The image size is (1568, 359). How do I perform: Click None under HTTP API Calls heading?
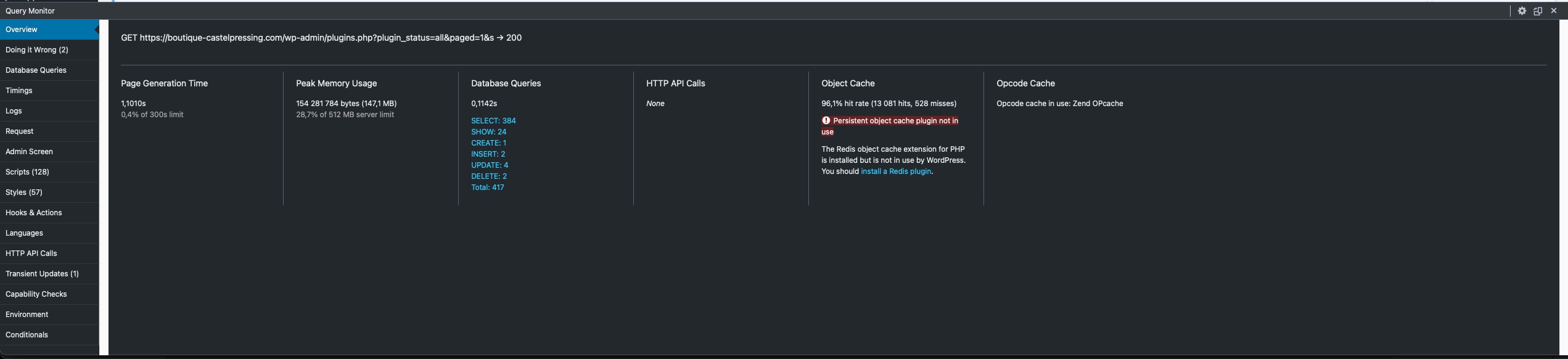tap(655, 104)
